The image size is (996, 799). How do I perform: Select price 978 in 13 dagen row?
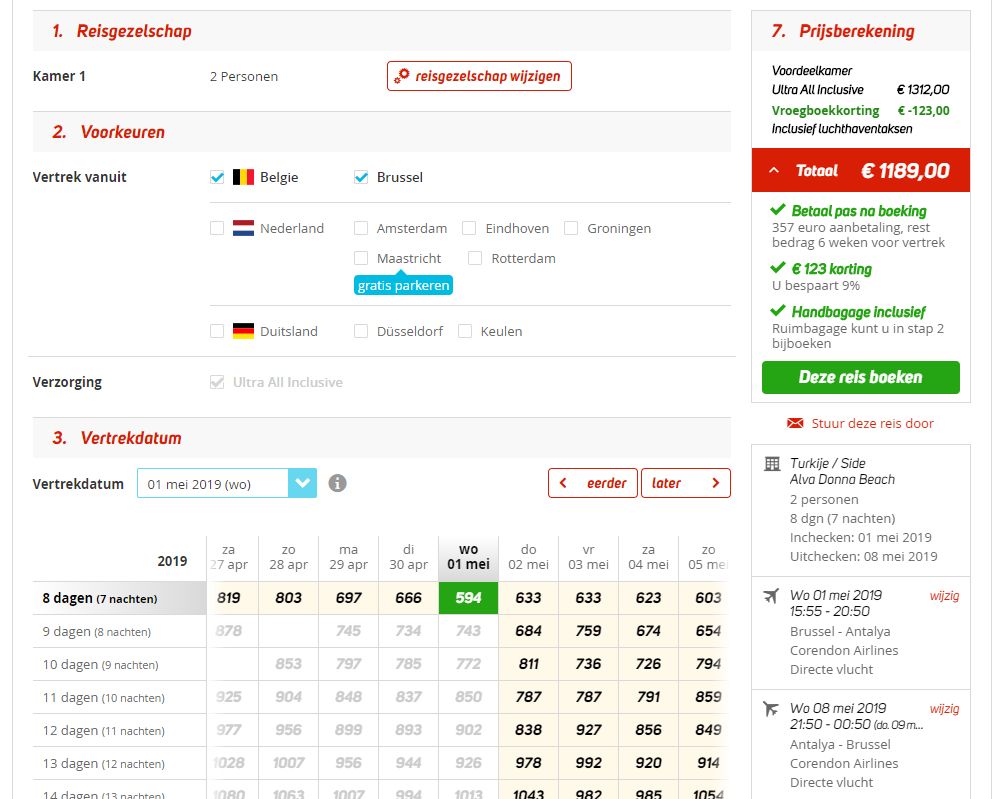pyautogui.click(x=528, y=763)
